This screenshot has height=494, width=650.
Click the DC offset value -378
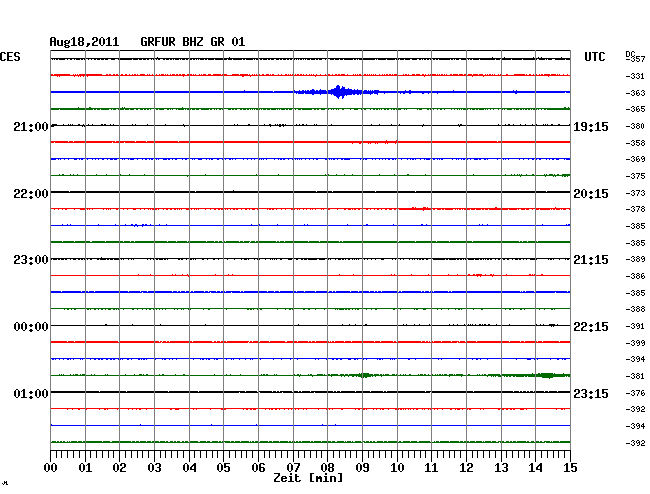click(x=635, y=209)
